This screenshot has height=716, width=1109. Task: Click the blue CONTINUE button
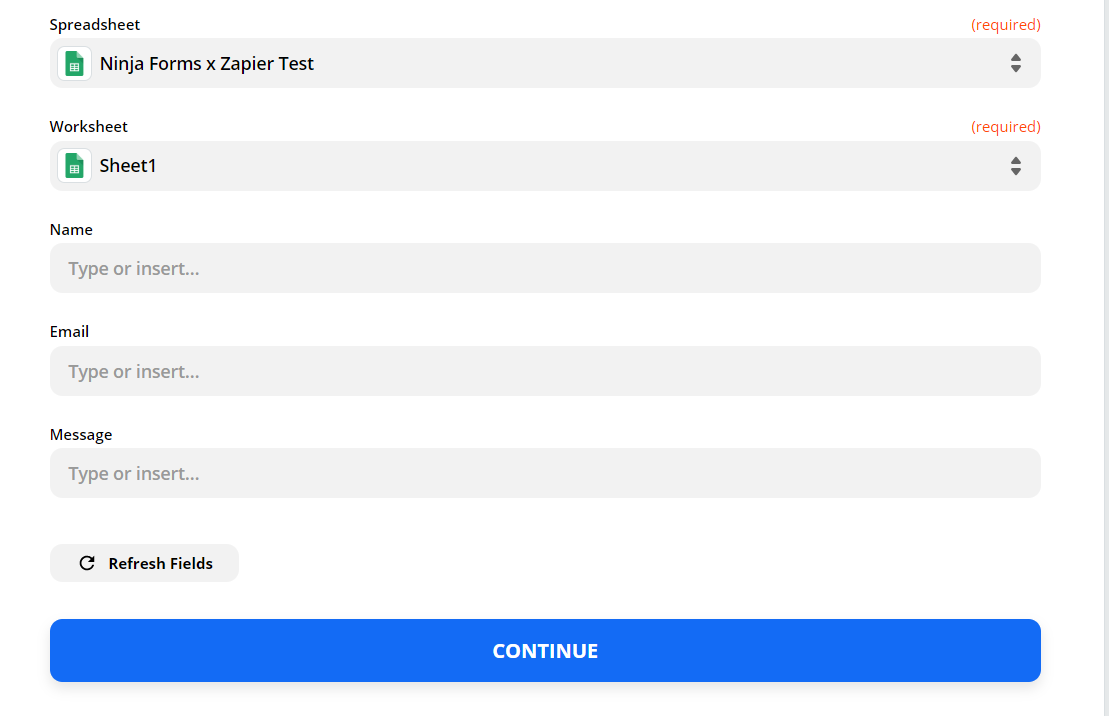(545, 651)
